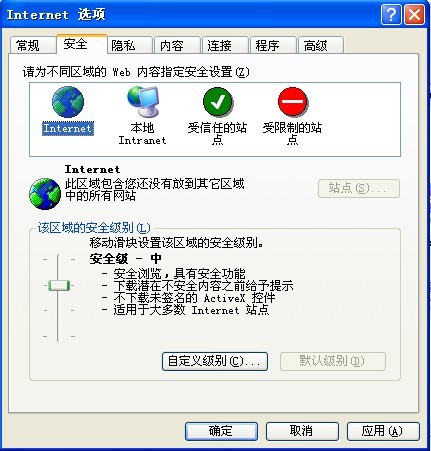
Task: Select the Internet zone globe icon
Action: point(68,102)
